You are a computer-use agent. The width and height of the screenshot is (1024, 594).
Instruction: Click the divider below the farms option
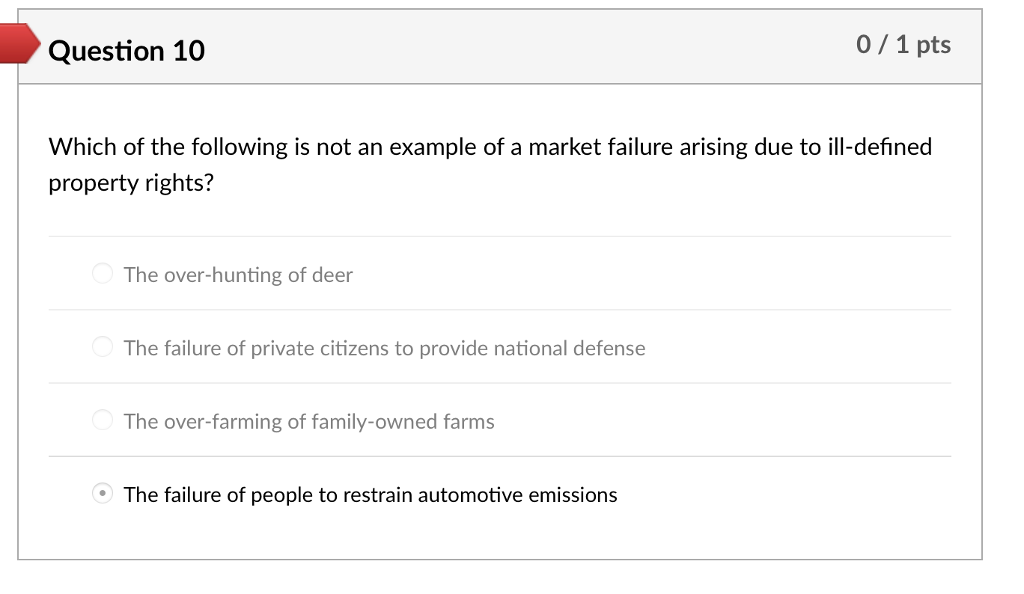tap(500, 456)
